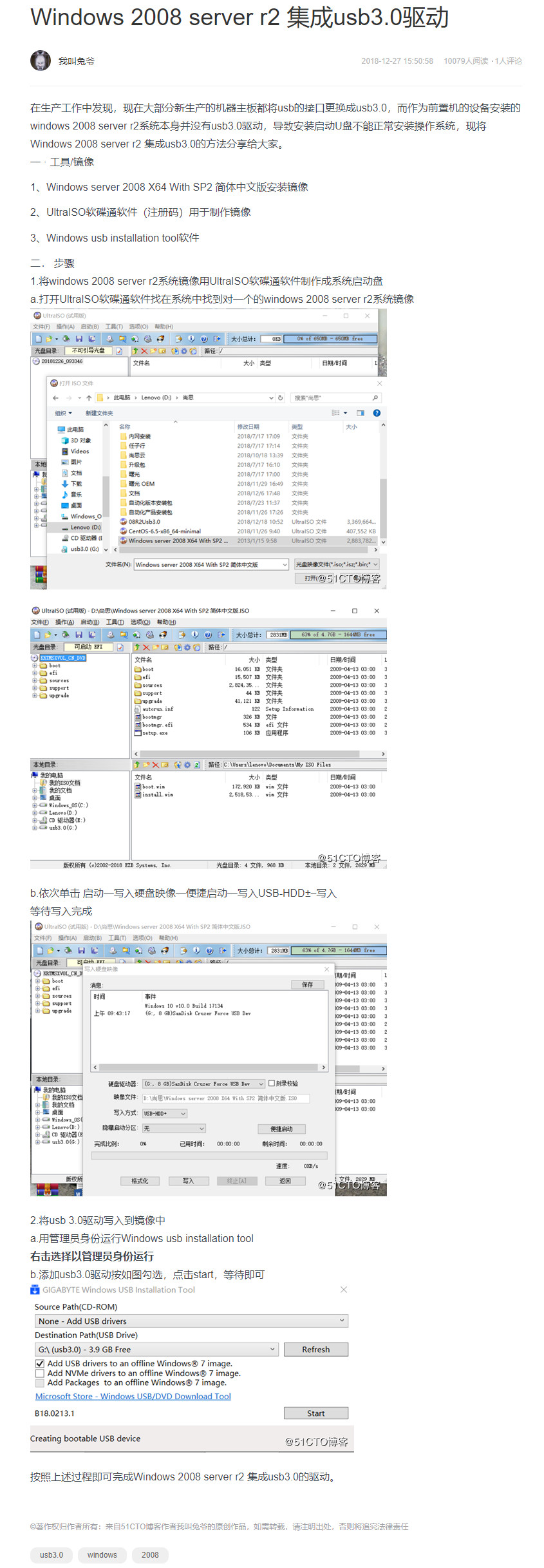Image resolution: width=544 pixels, height=1568 pixels.
Task: Open 启动(B) menu in UltraISO window listing setup.exe
Action: pyautogui.click(x=89, y=622)
